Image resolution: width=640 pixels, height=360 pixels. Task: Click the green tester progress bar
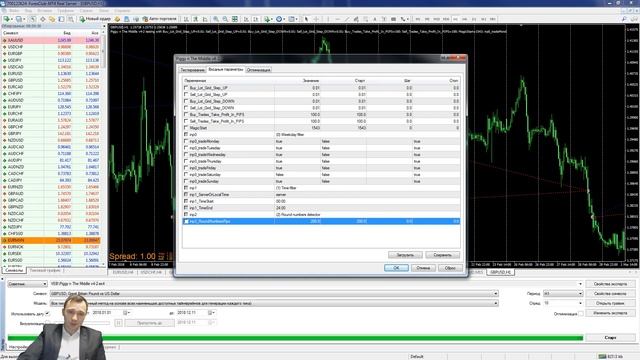pyautogui.click(x=295, y=338)
